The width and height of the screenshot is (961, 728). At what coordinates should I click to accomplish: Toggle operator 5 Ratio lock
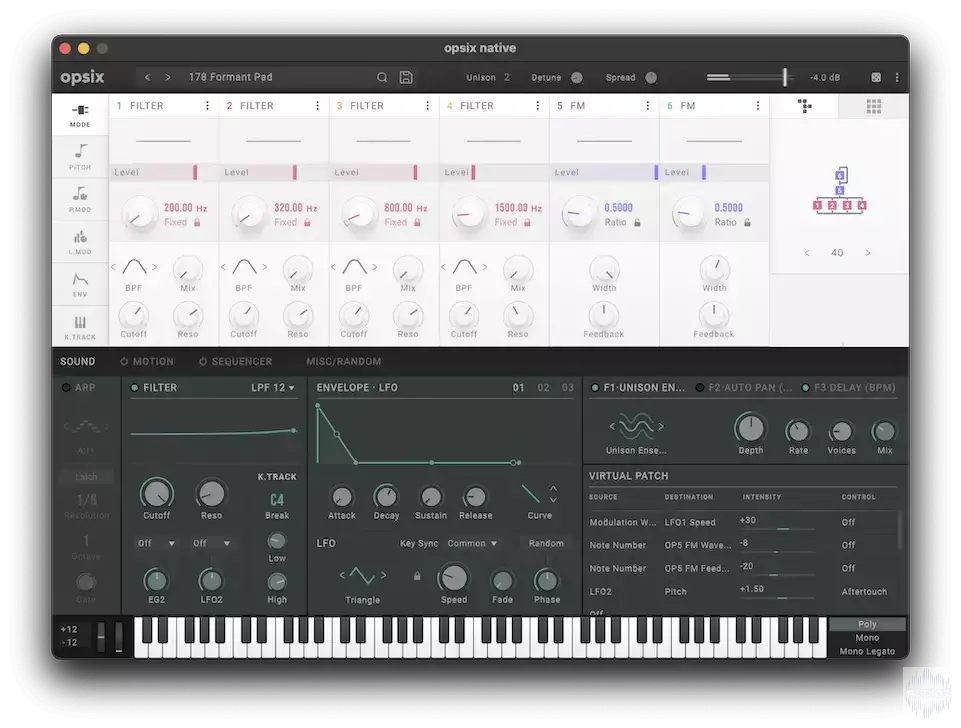coord(637,222)
